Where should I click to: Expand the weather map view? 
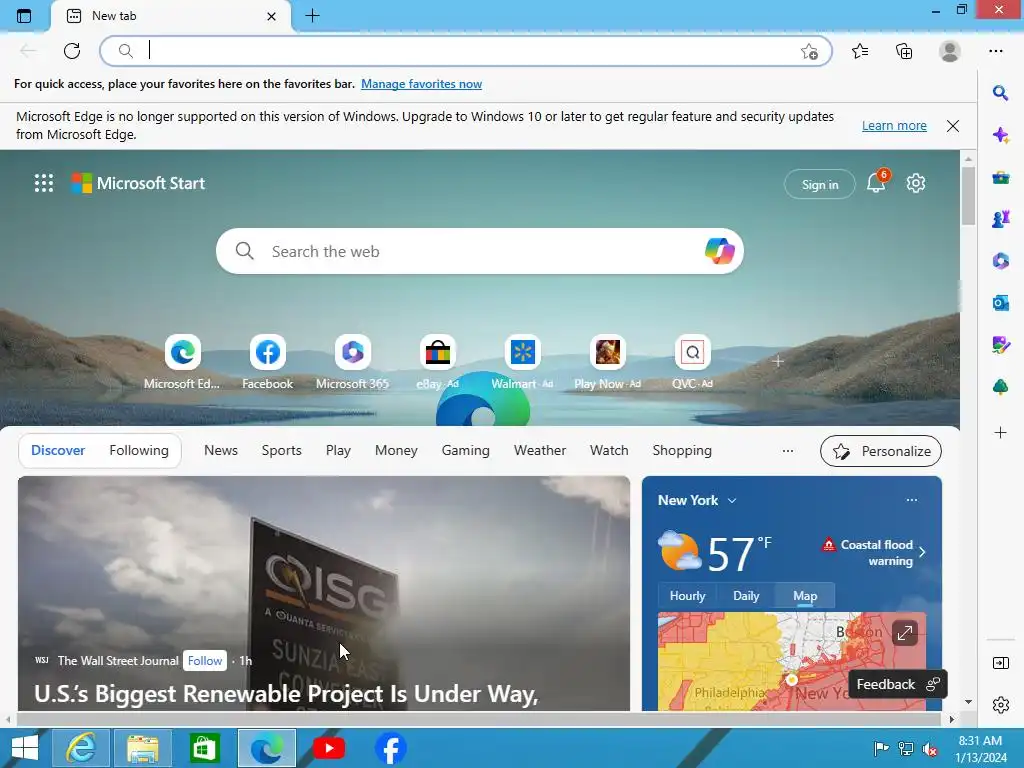[904, 633]
